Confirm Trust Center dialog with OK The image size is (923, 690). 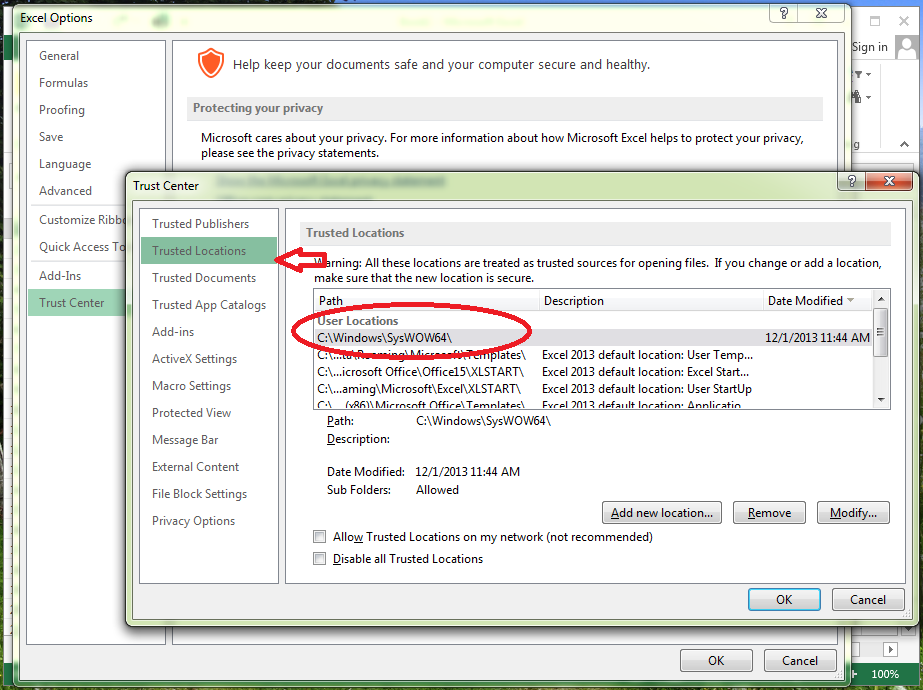coord(784,600)
